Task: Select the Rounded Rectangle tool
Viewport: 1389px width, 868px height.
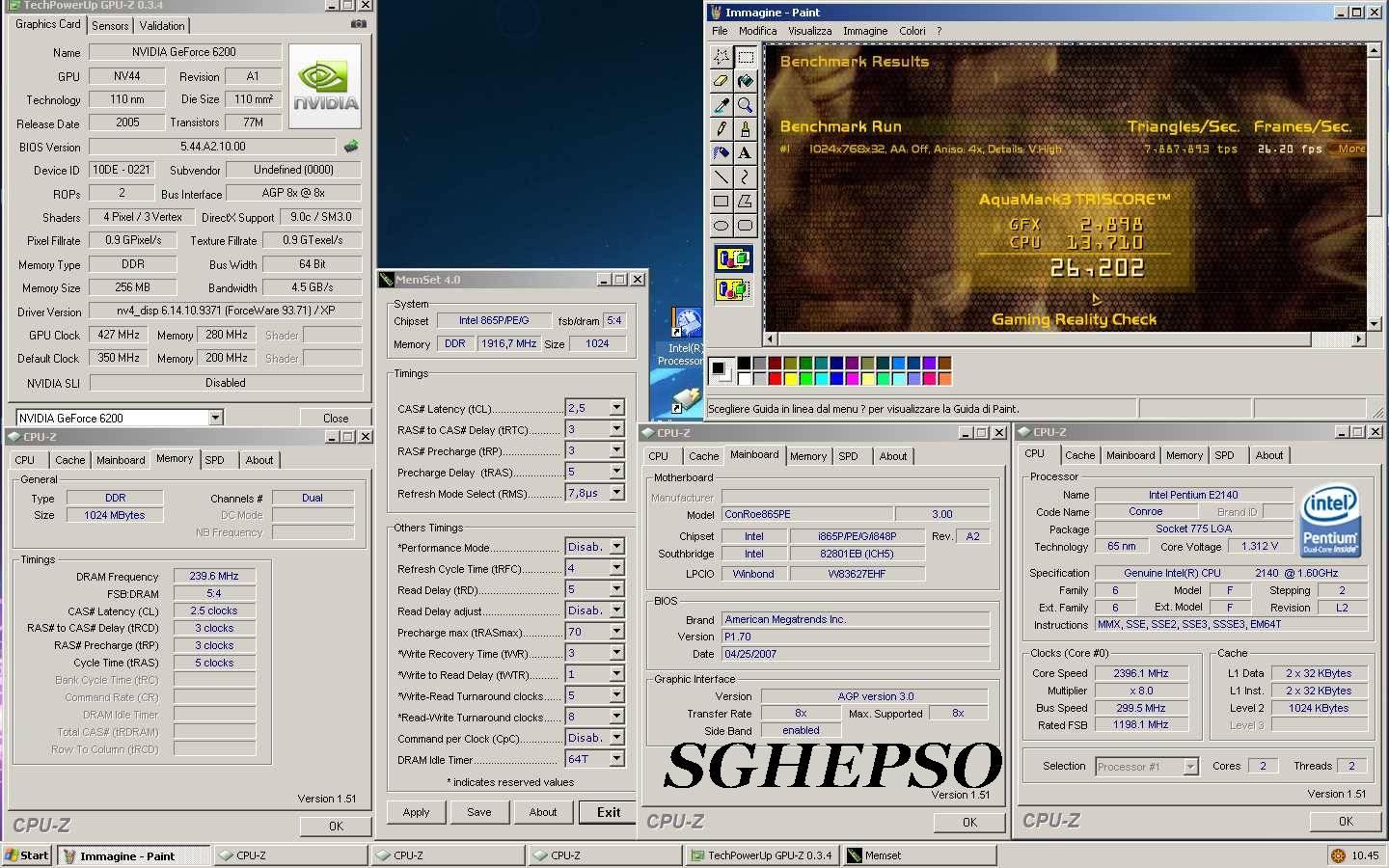Action: click(745, 226)
